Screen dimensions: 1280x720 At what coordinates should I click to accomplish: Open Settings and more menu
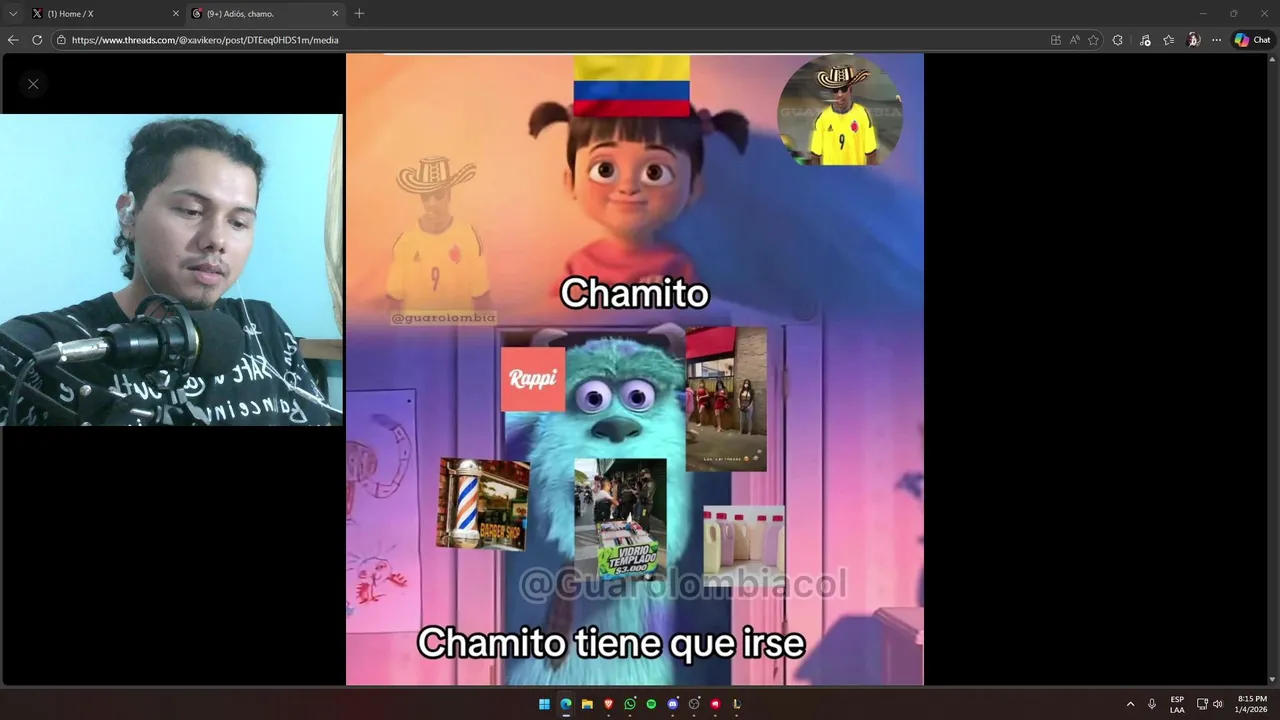[x=1216, y=40]
